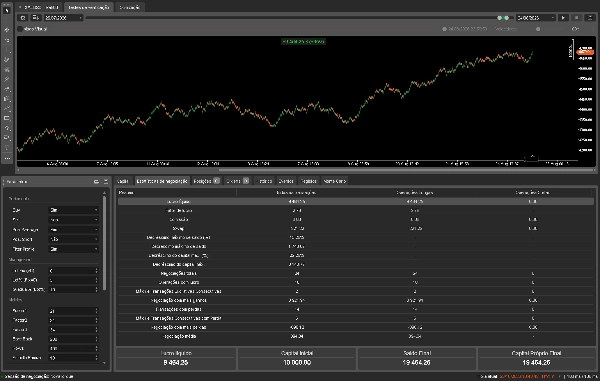
Task: Enable the Modo Visual checkbox
Action: [x=20, y=29]
